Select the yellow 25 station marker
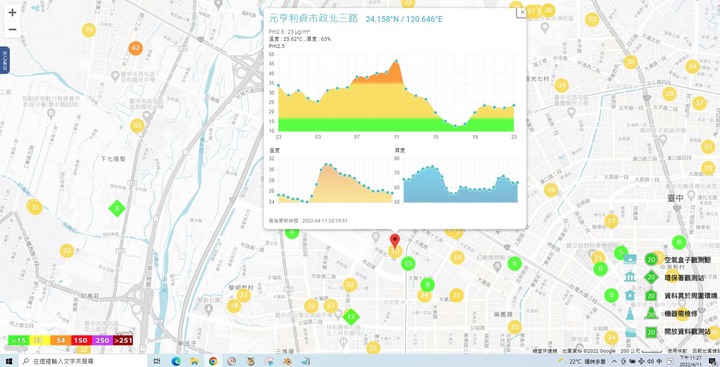Image resolution: width=720 pixels, height=367 pixels. 514,327
